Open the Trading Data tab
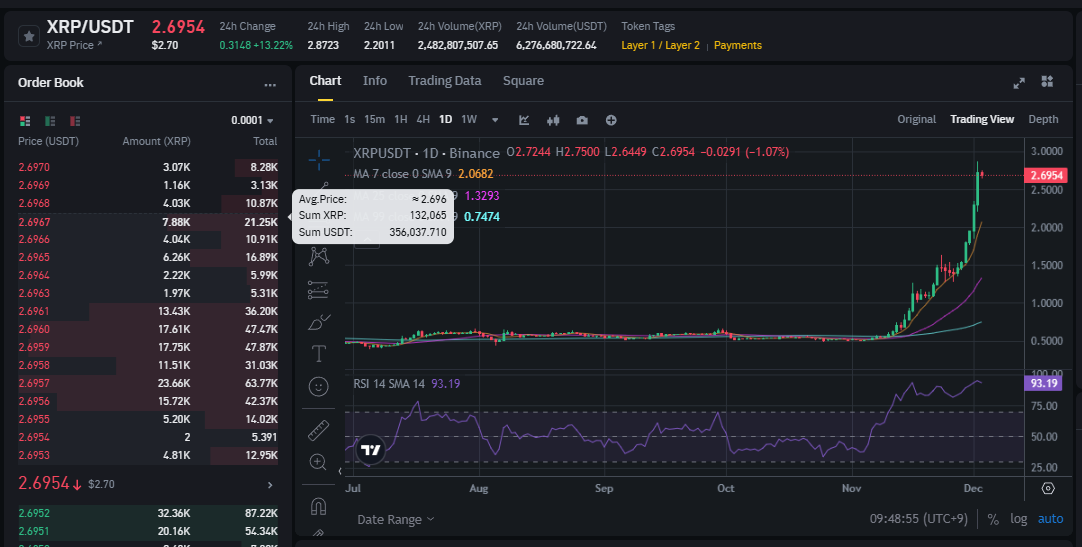1082x547 pixels. coord(444,81)
